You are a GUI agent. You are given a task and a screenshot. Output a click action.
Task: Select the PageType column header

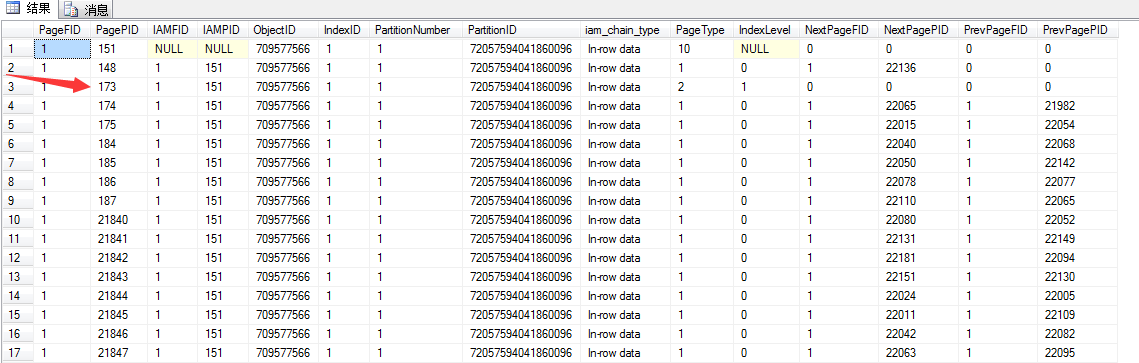[x=703, y=30]
